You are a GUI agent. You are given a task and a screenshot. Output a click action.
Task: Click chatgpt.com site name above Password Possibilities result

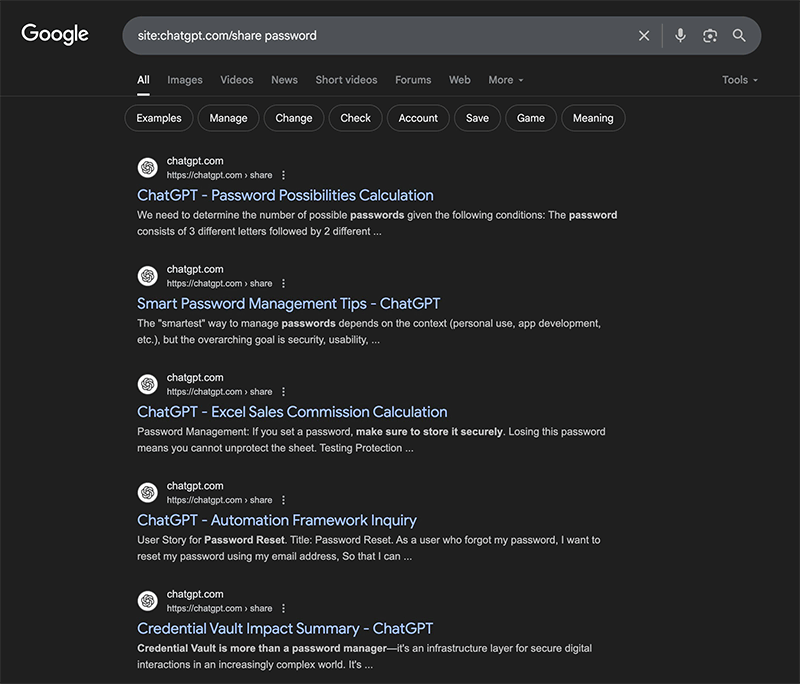[x=195, y=161]
